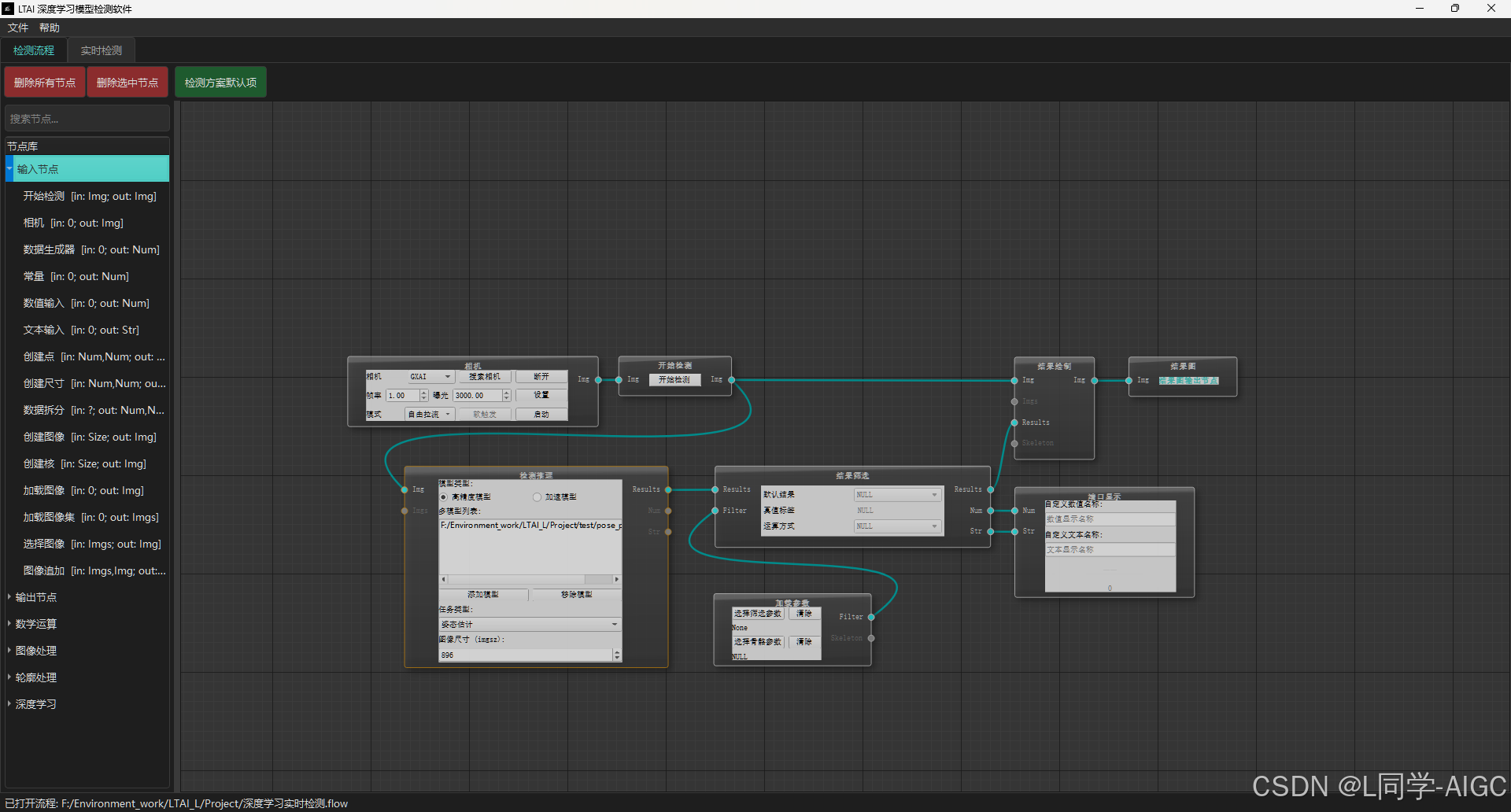
Task: Expand the 深度学习 category
Action: pyautogui.click(x=9, y=704)
